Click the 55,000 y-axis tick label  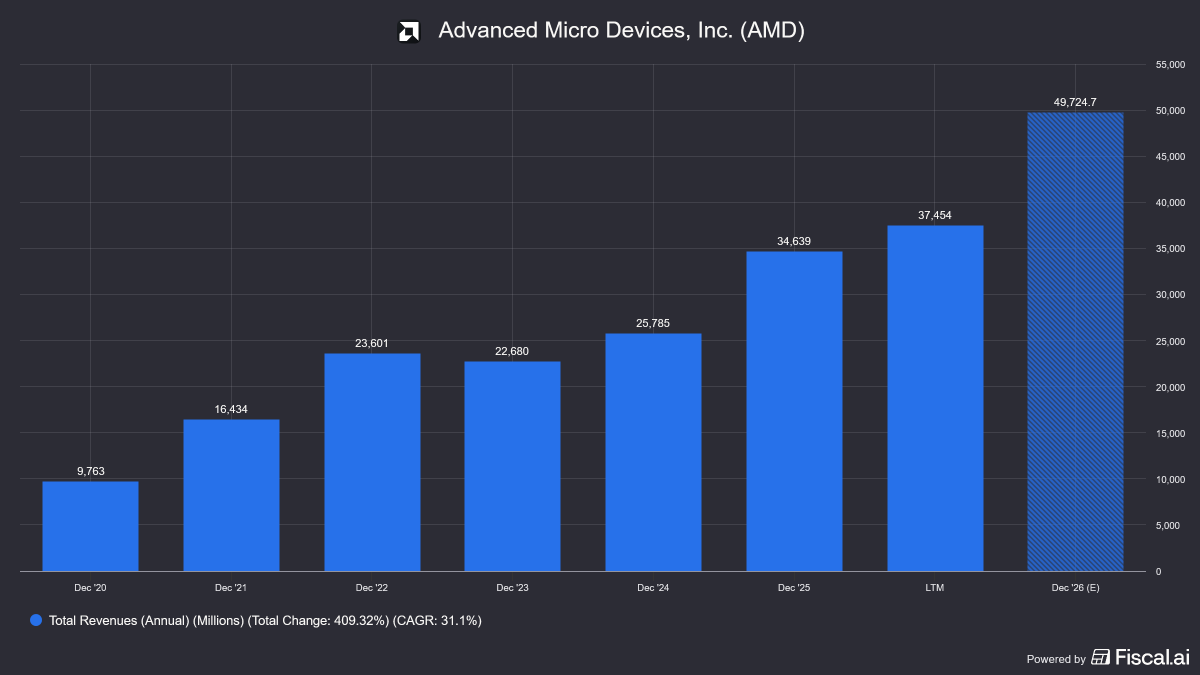(x=1171, y=64)
